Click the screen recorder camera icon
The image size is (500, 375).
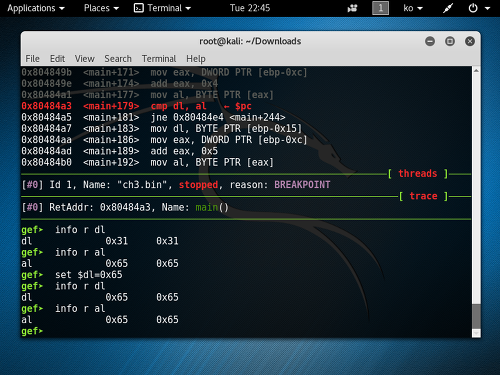[x=352, y=8]
